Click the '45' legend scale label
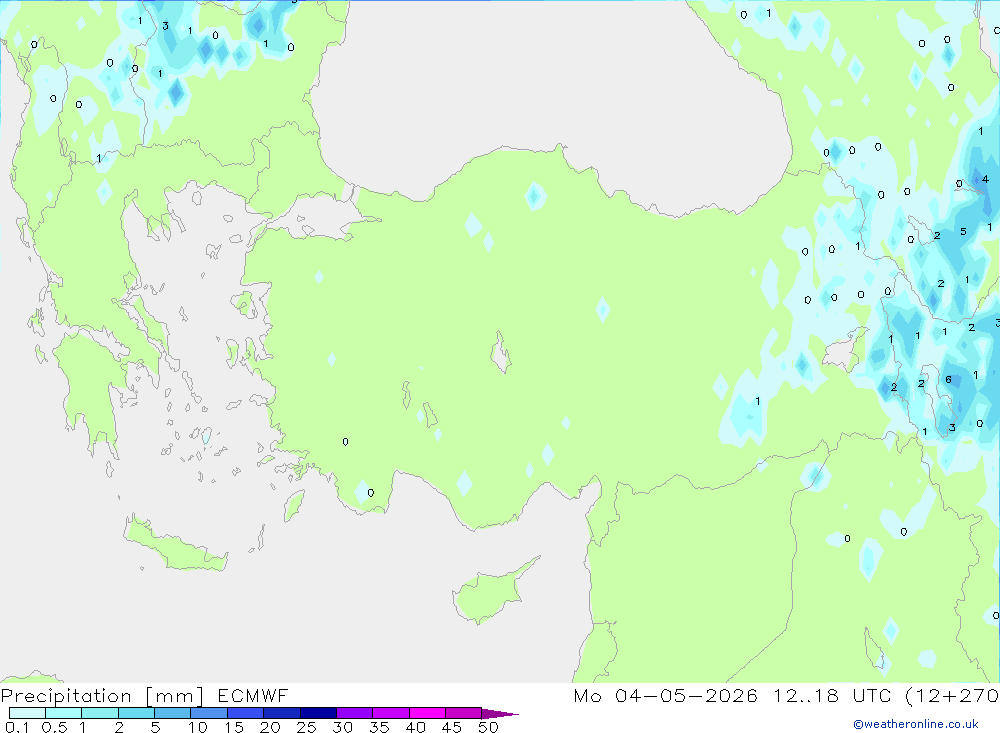 452,727
